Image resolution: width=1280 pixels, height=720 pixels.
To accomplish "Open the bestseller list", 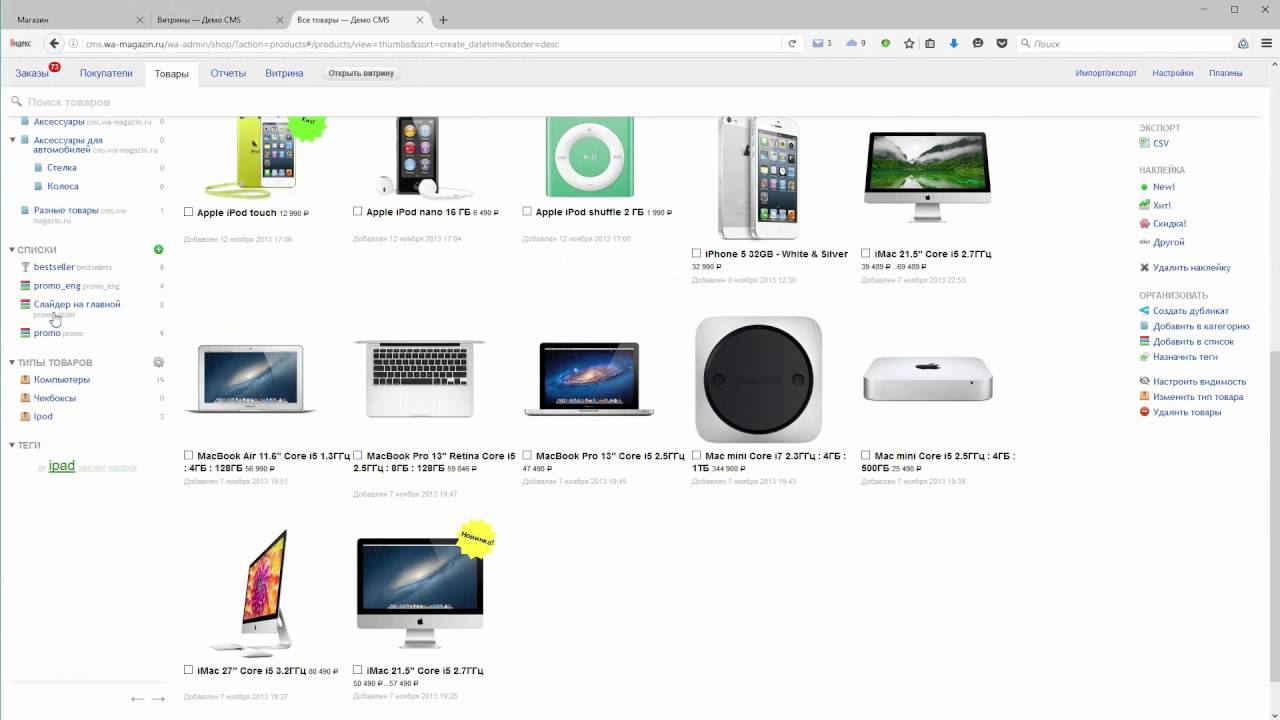I will (x=54, y=267).
